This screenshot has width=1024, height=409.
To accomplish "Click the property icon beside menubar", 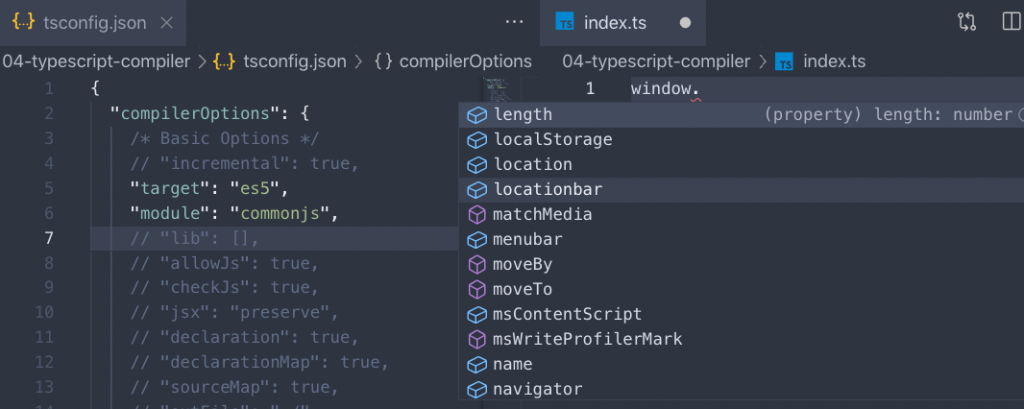I will point(477,240).
